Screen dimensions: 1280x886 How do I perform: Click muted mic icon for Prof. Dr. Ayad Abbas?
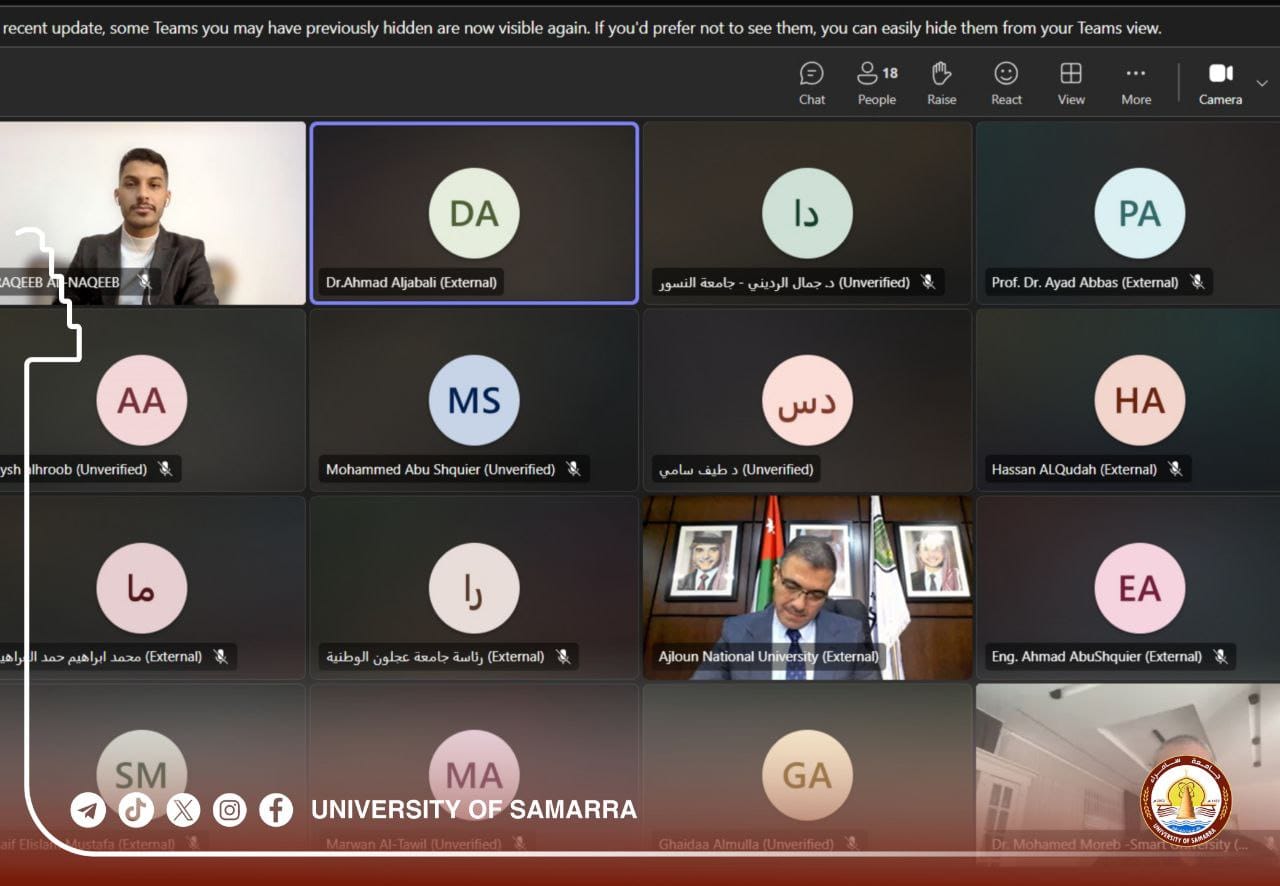[1197, 282]
